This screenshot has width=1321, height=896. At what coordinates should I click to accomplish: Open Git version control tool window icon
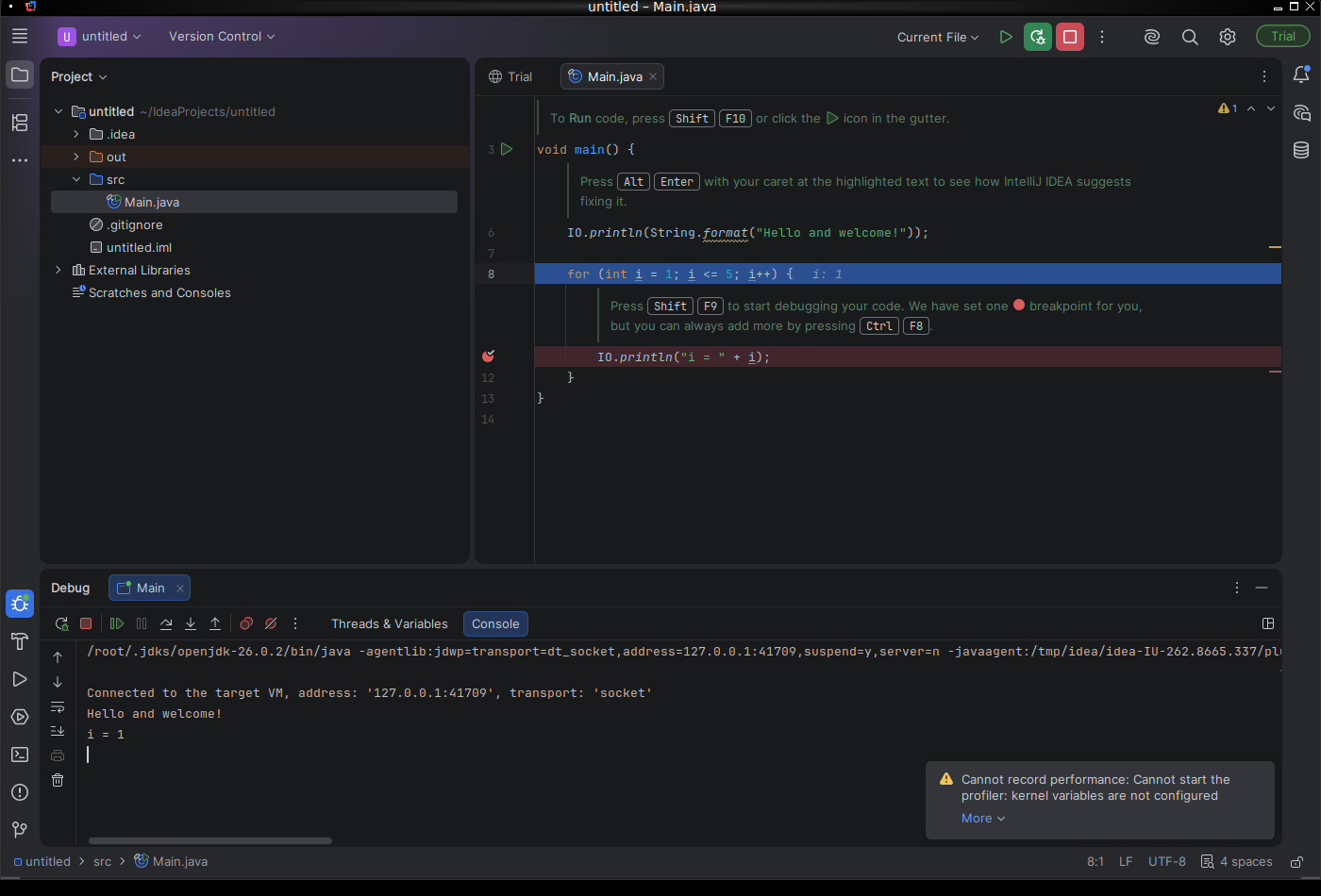pyautogui.click(x=20, y=830)
